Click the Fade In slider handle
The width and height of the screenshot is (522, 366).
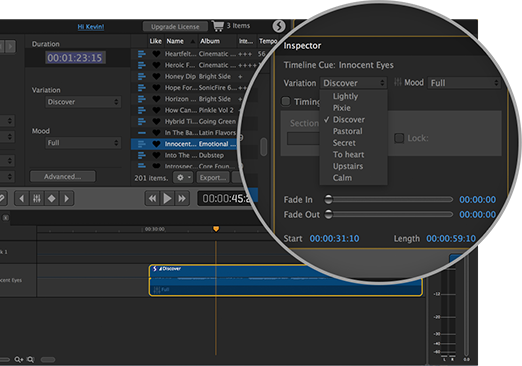[328, 199]
